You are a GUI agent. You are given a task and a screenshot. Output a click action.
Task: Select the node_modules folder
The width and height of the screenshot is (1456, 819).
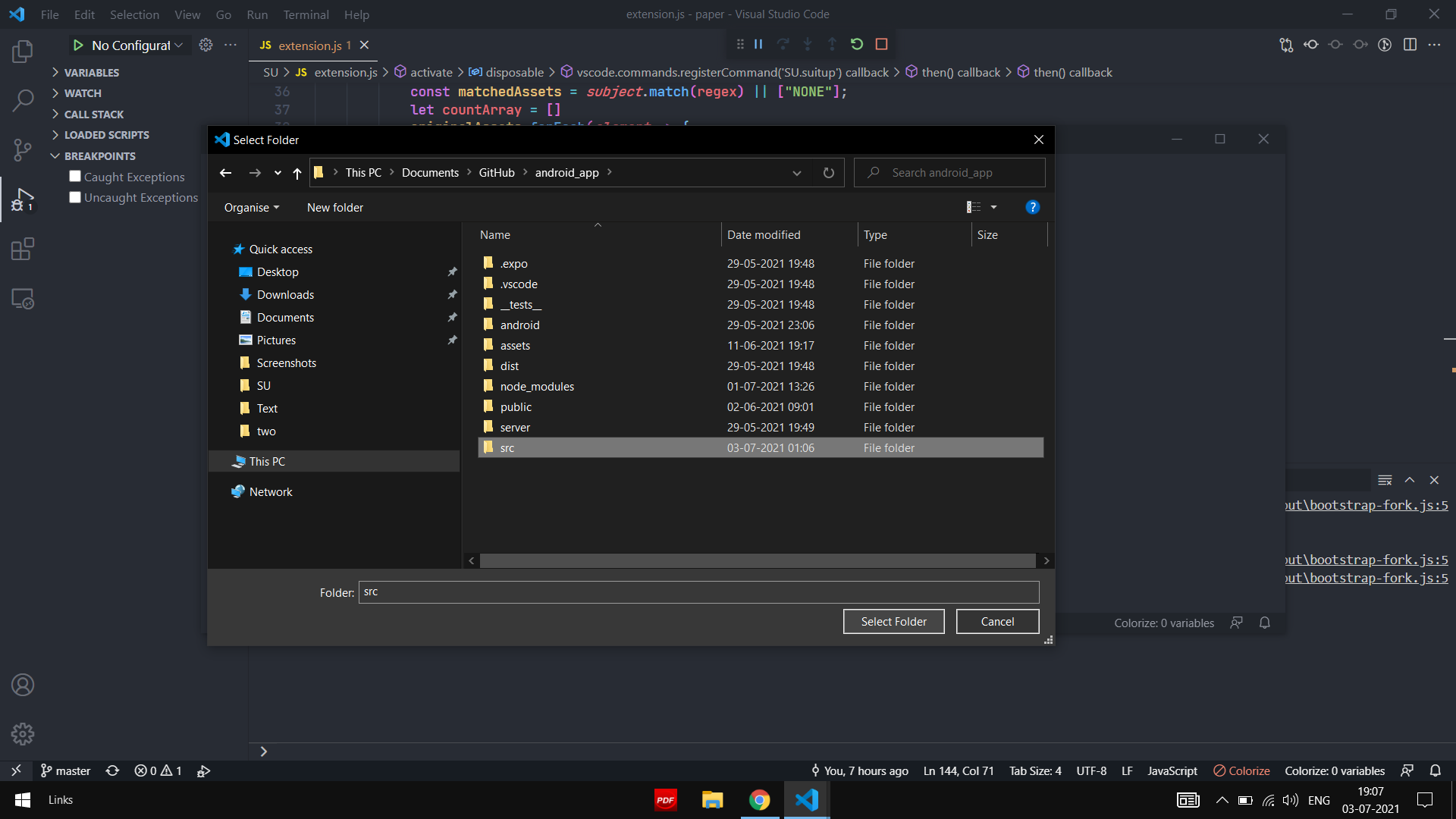click(x=761, y=387)
